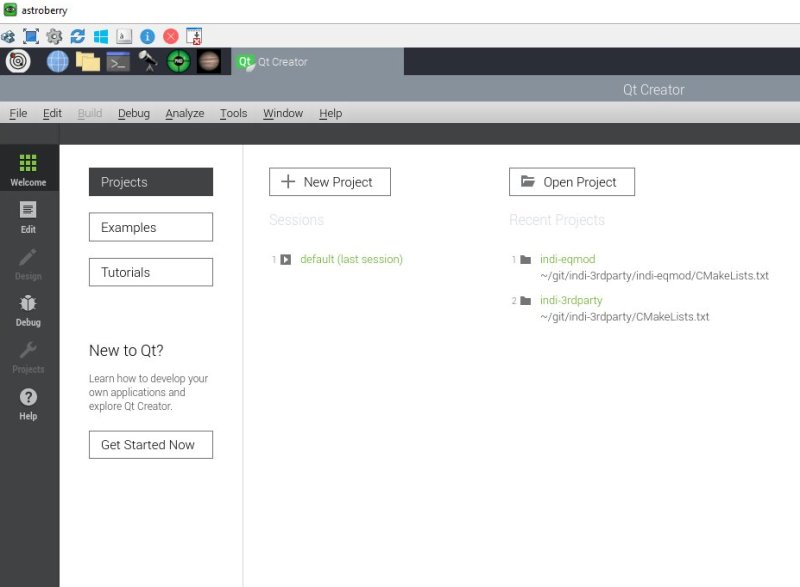This screenshot has width=800, height=587.
Task: Click the New to Qt? heading
Action: tap(126, 350)
